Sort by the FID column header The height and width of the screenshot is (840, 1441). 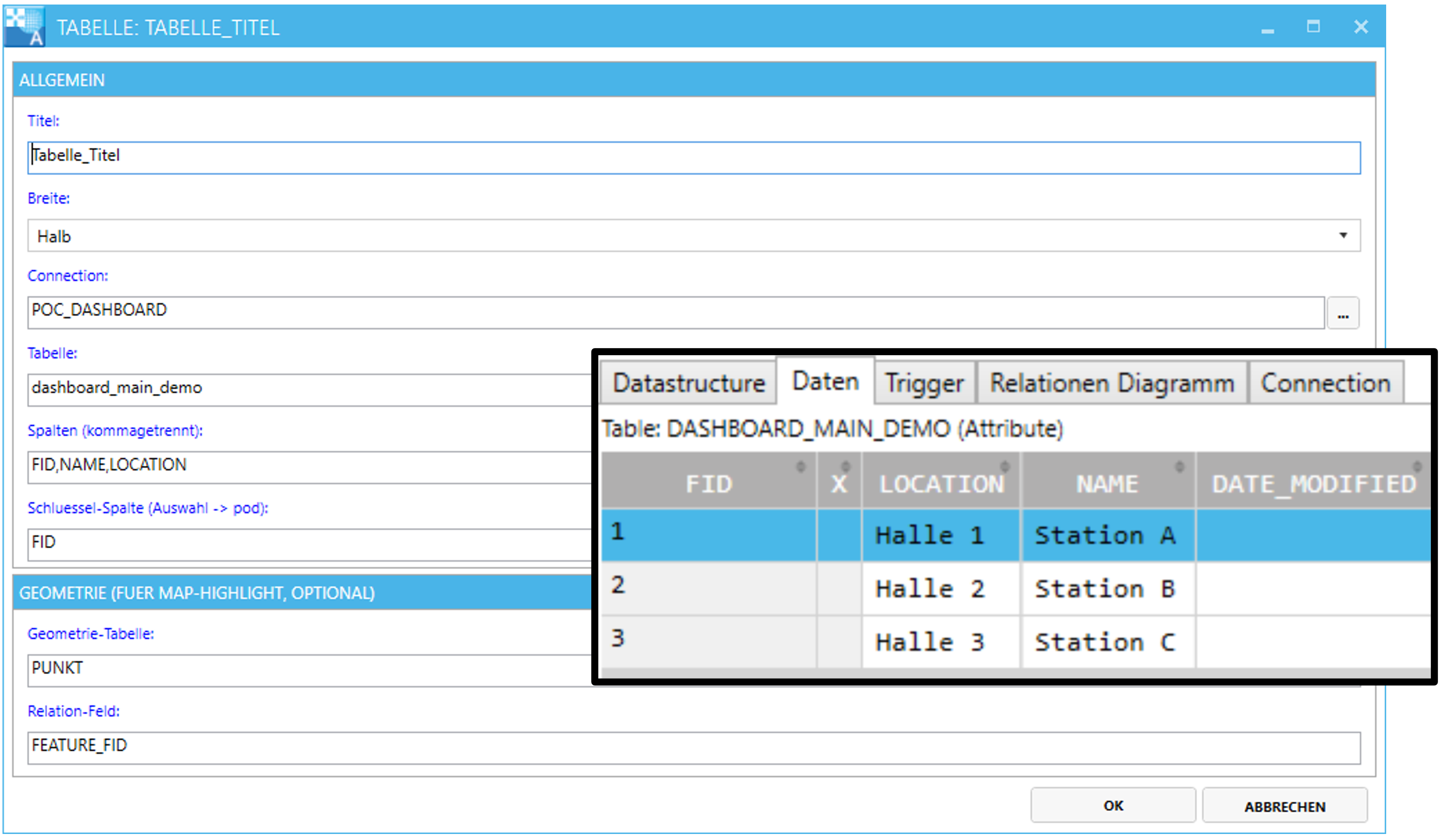(708, 481)
